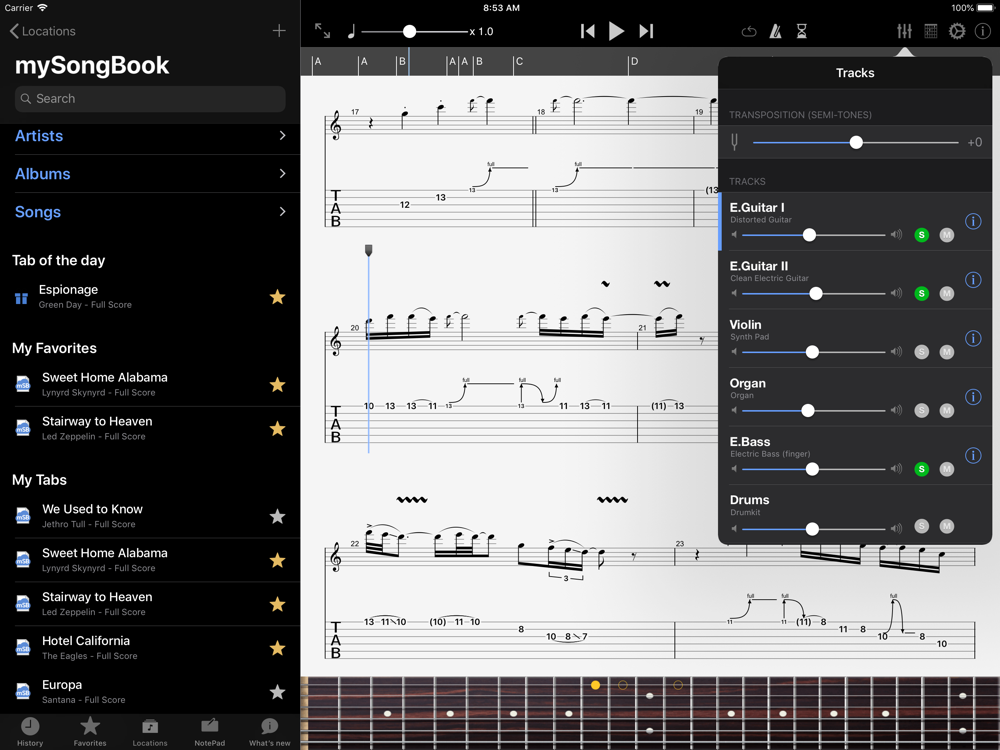Open E.Guitar I track info
The image size is (1000, 750).
tap(973, 221)
